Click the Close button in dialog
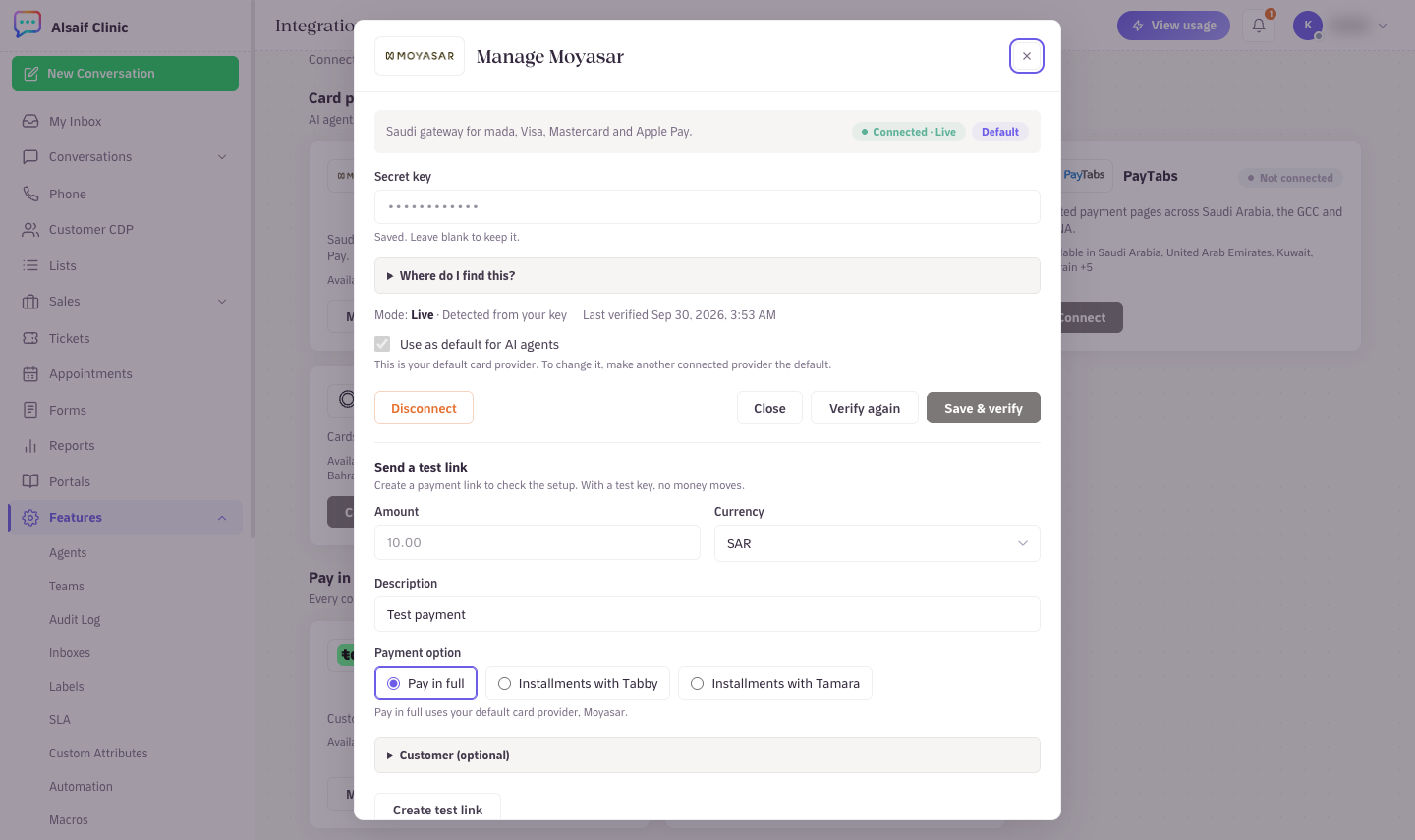This screenshot has width=1415, height=840. (769, 408)
